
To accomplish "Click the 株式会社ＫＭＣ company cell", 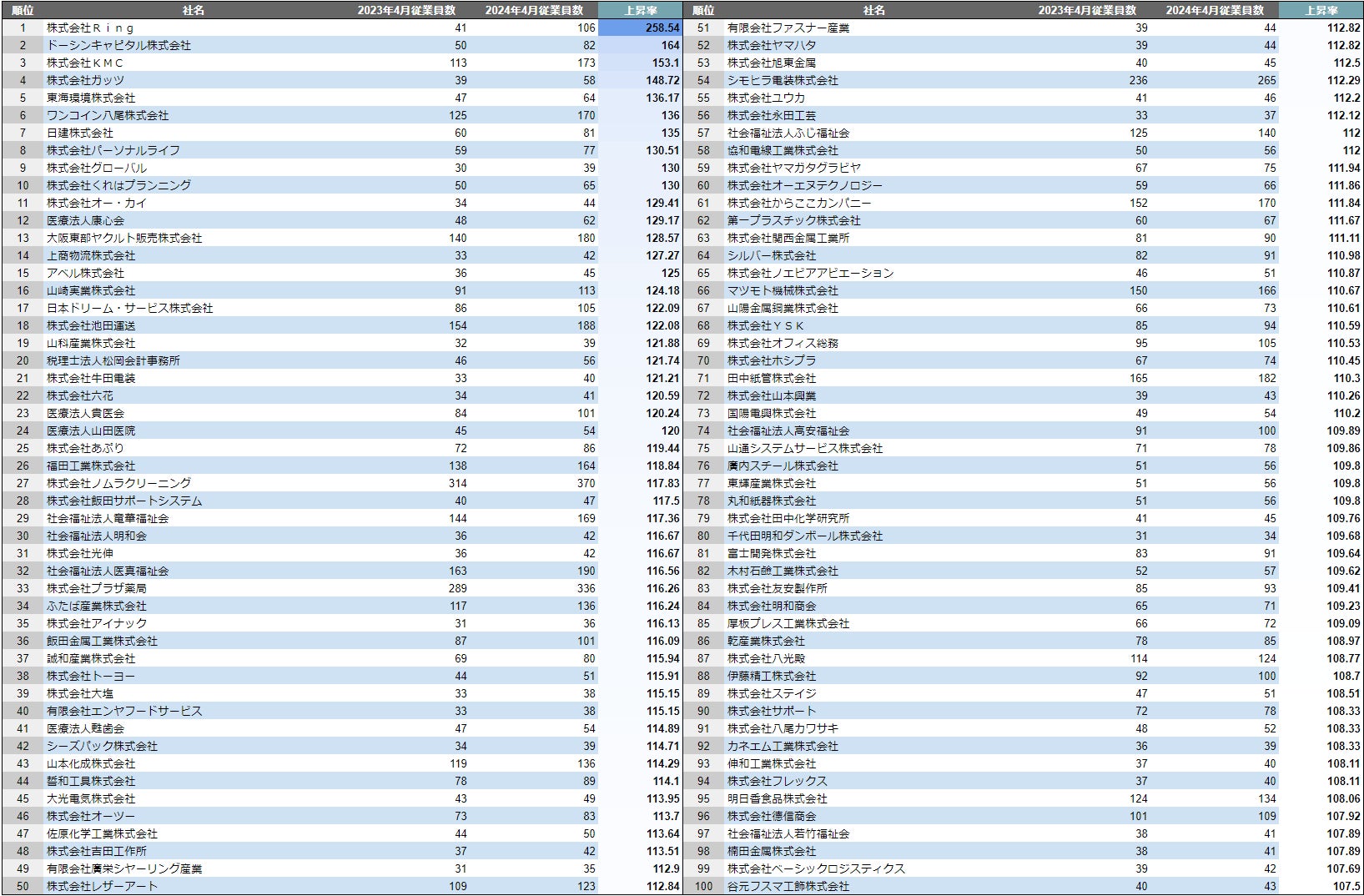I will [85, 63].
